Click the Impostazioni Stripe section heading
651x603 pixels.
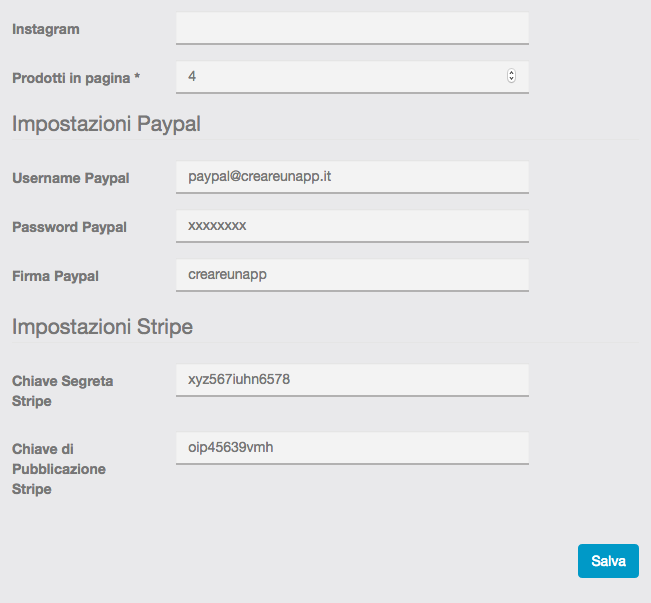102,327
